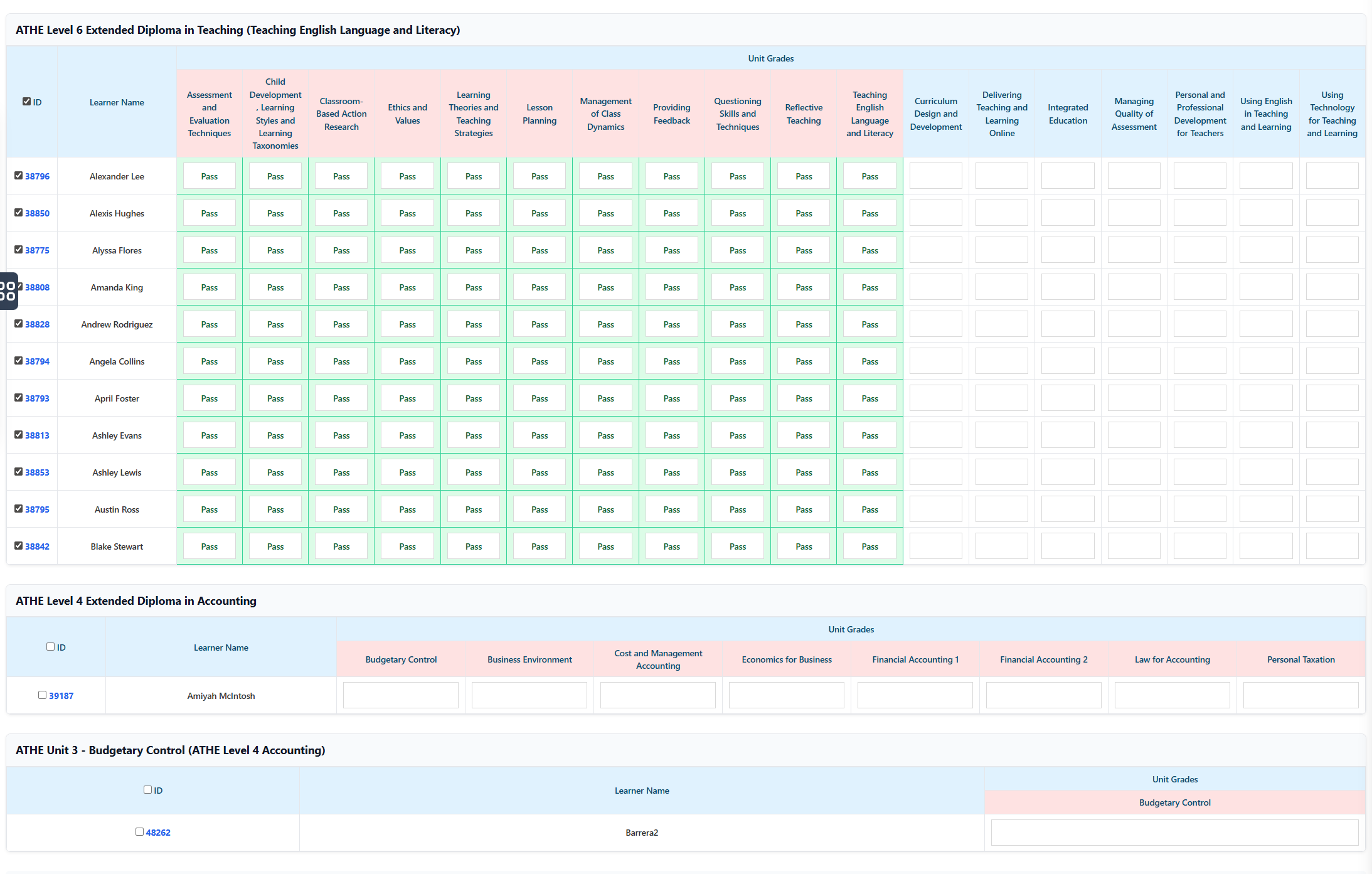Open learner ID link 38850 for Alexis Hughes
The image size is (1372, 874).
click(x=37, y=213)
